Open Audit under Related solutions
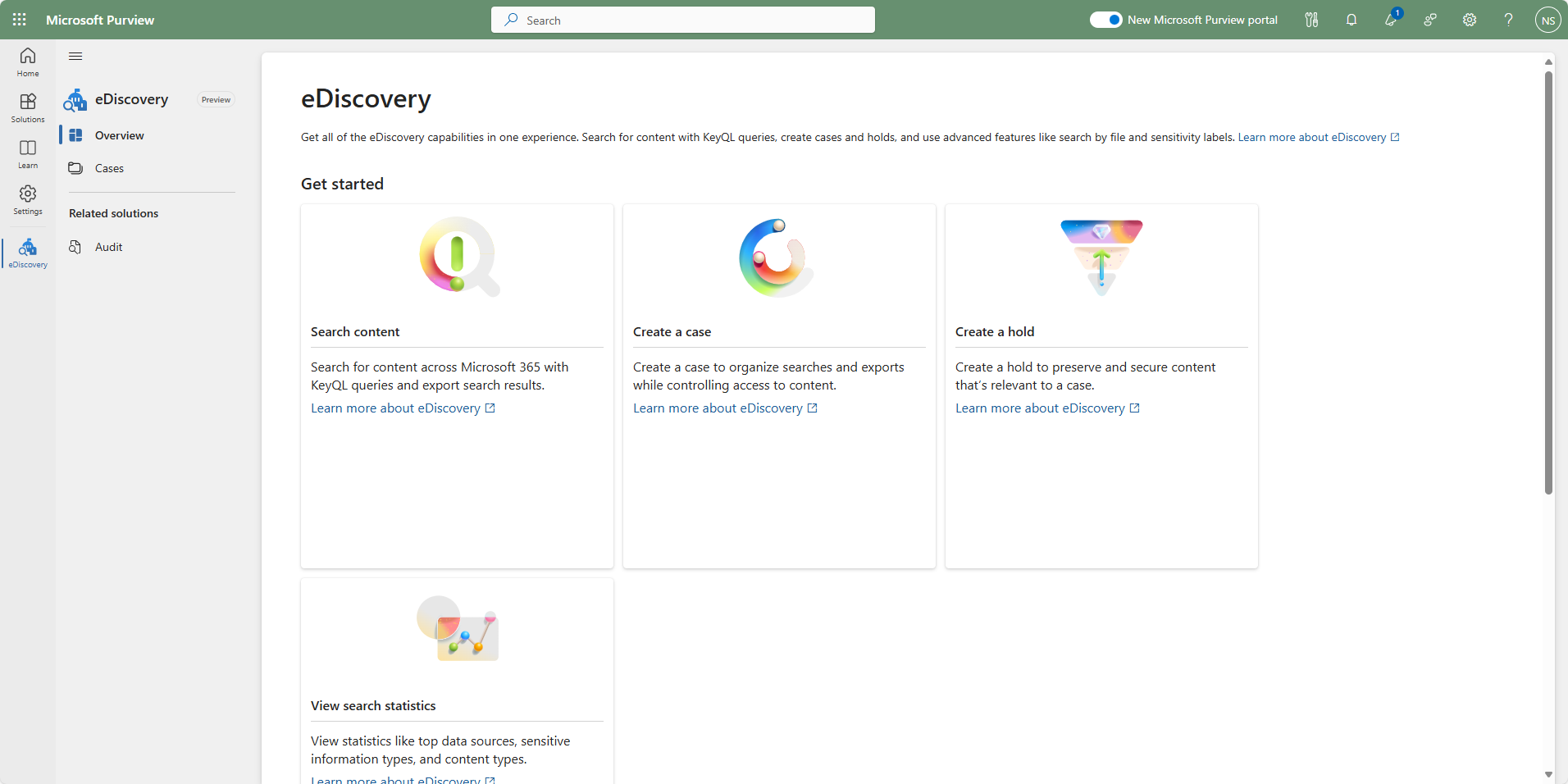This screenshot has width=1568, height=784. (108, 247)
